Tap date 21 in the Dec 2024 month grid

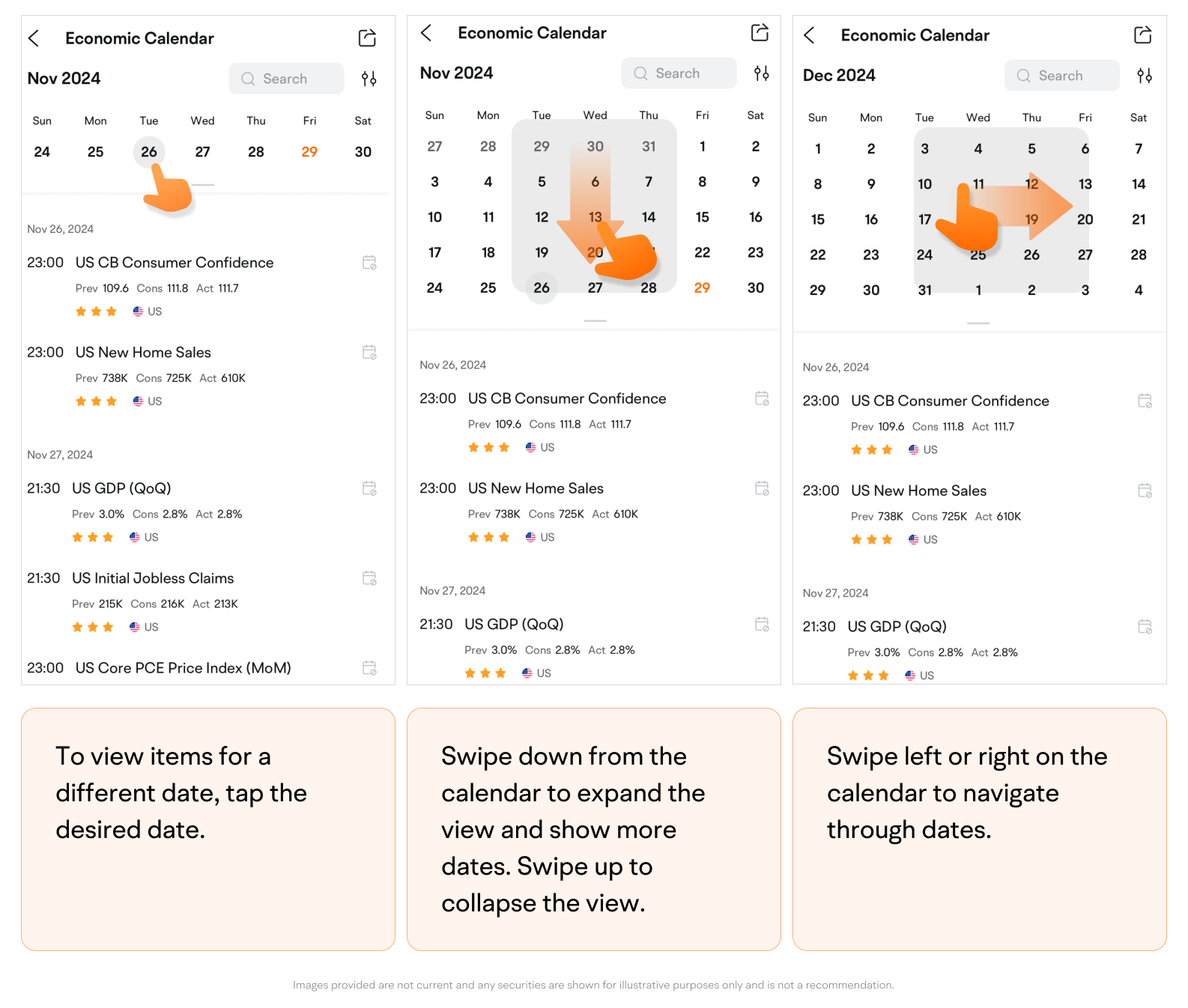pyautogui.click(x=1138, y=219)
